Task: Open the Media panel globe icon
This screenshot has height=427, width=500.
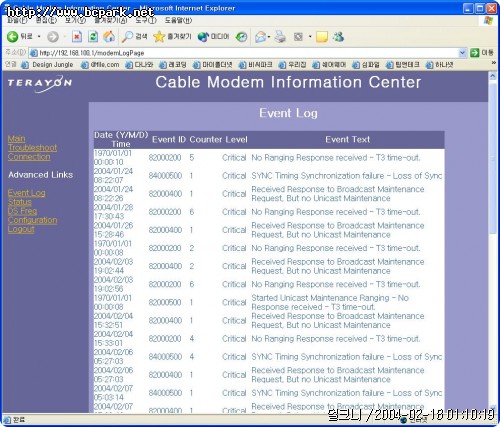Action: click(214, 37)
